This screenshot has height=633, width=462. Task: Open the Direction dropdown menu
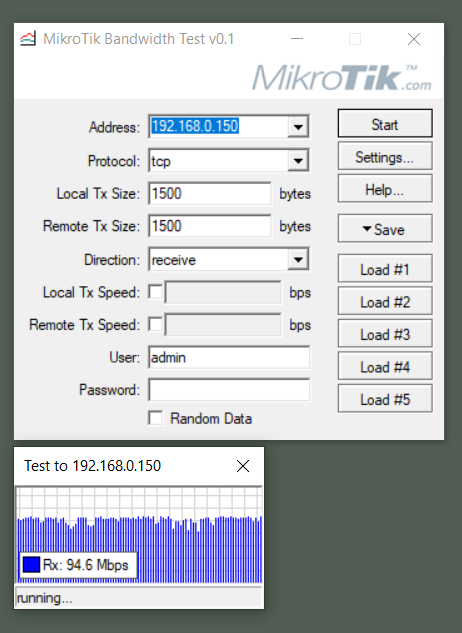pyautogui.click(x=298, y=260)
